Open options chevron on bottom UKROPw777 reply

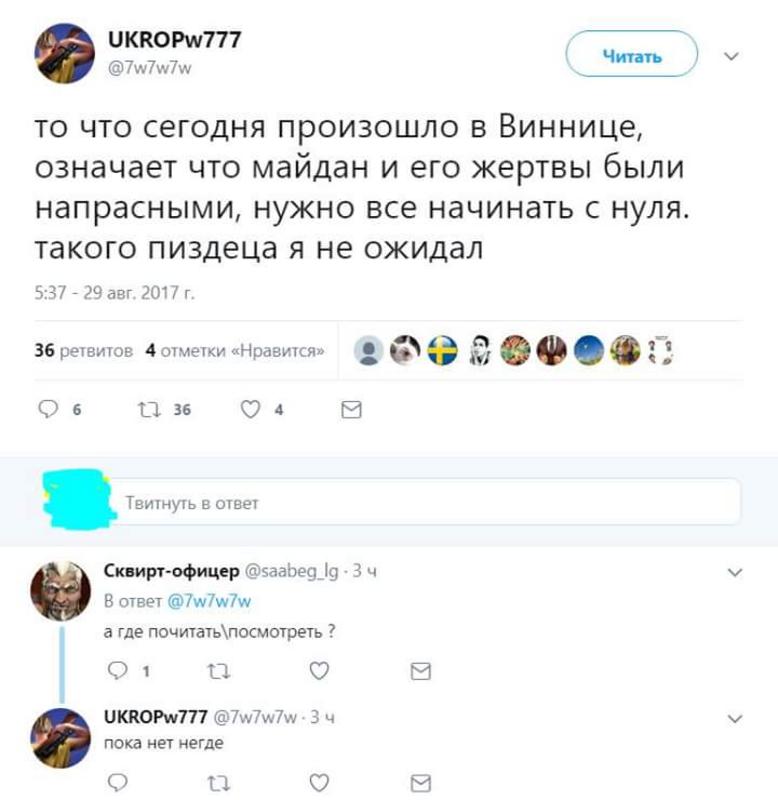pos(735,719)
